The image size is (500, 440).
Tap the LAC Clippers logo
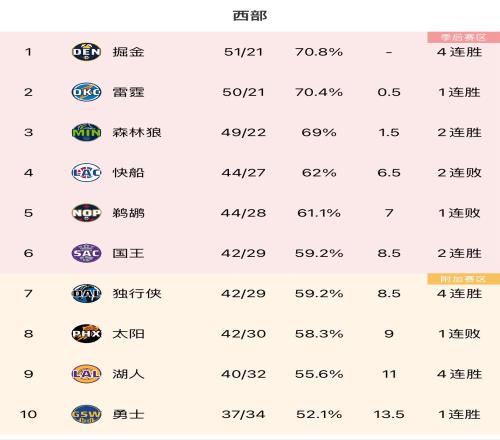coord(86,172)
